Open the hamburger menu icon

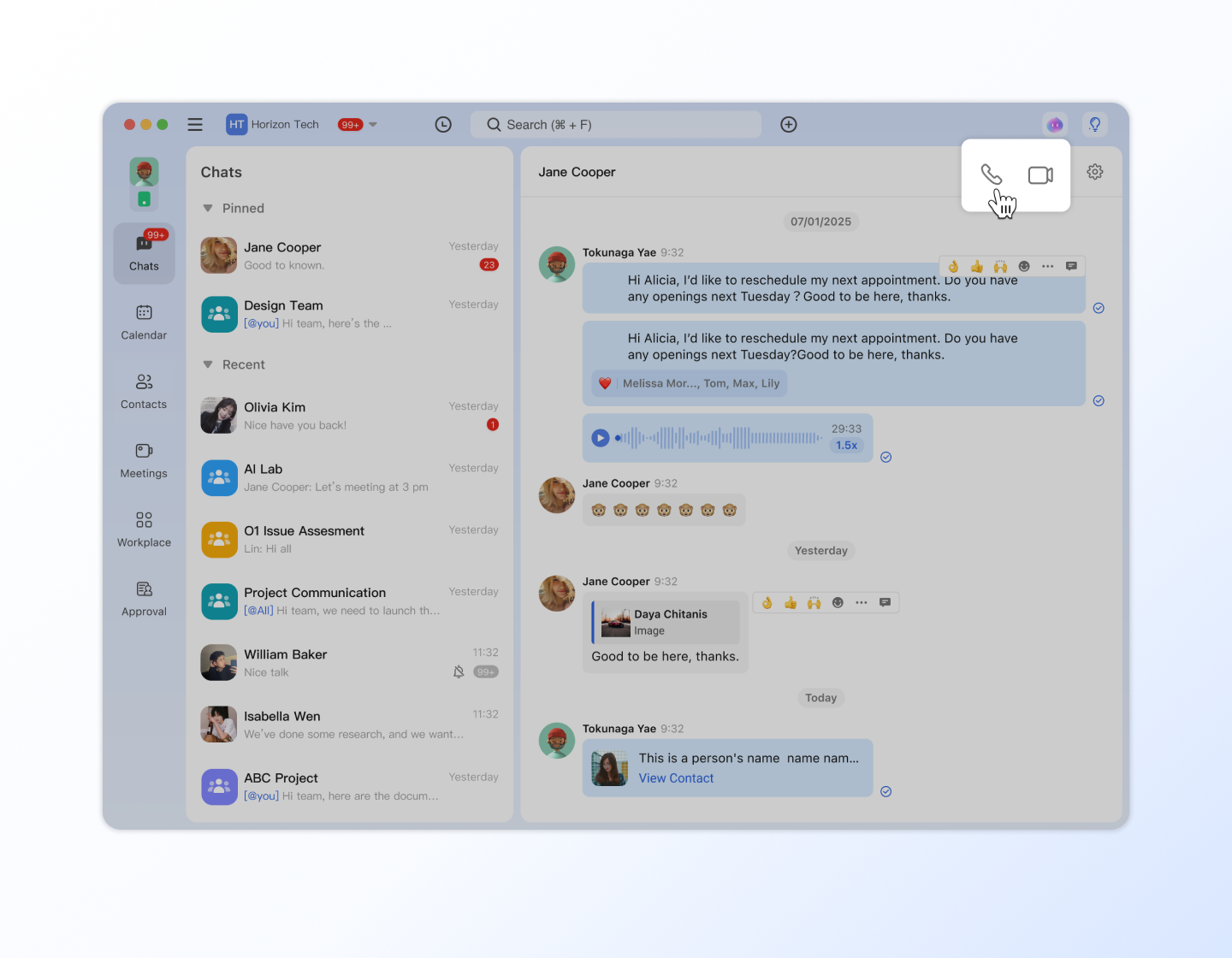[195, 125]
